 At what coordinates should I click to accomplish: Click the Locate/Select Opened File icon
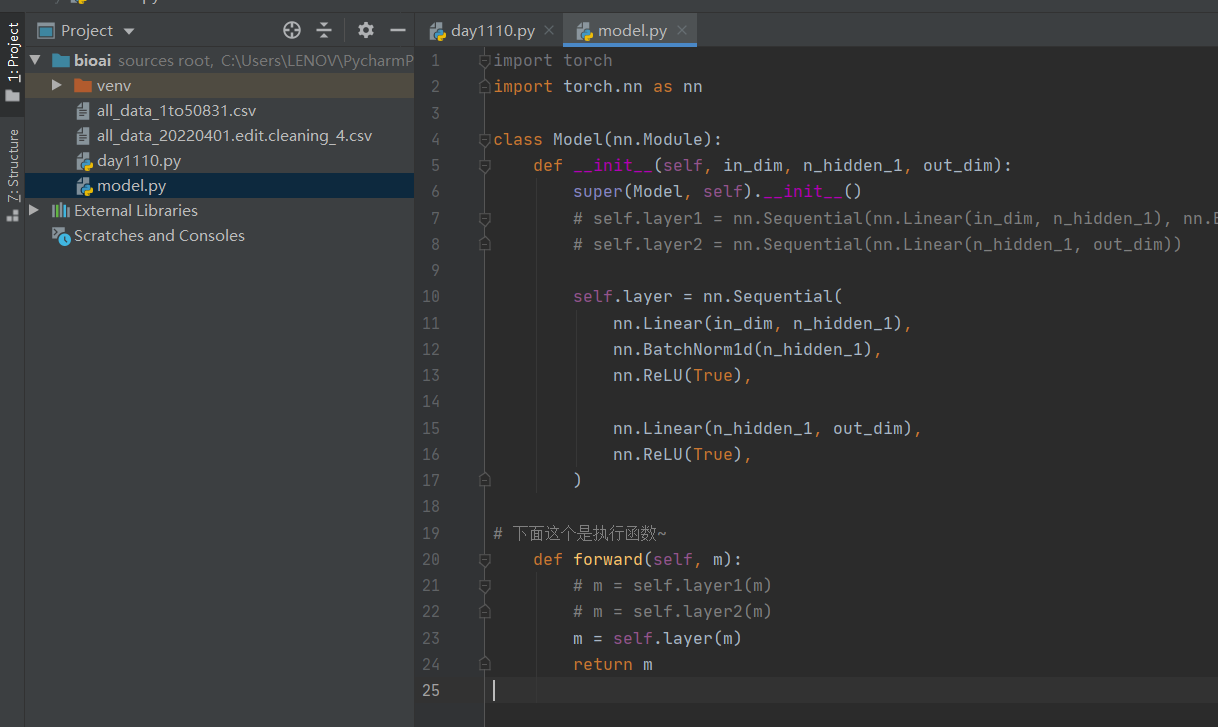coord(292,30)
